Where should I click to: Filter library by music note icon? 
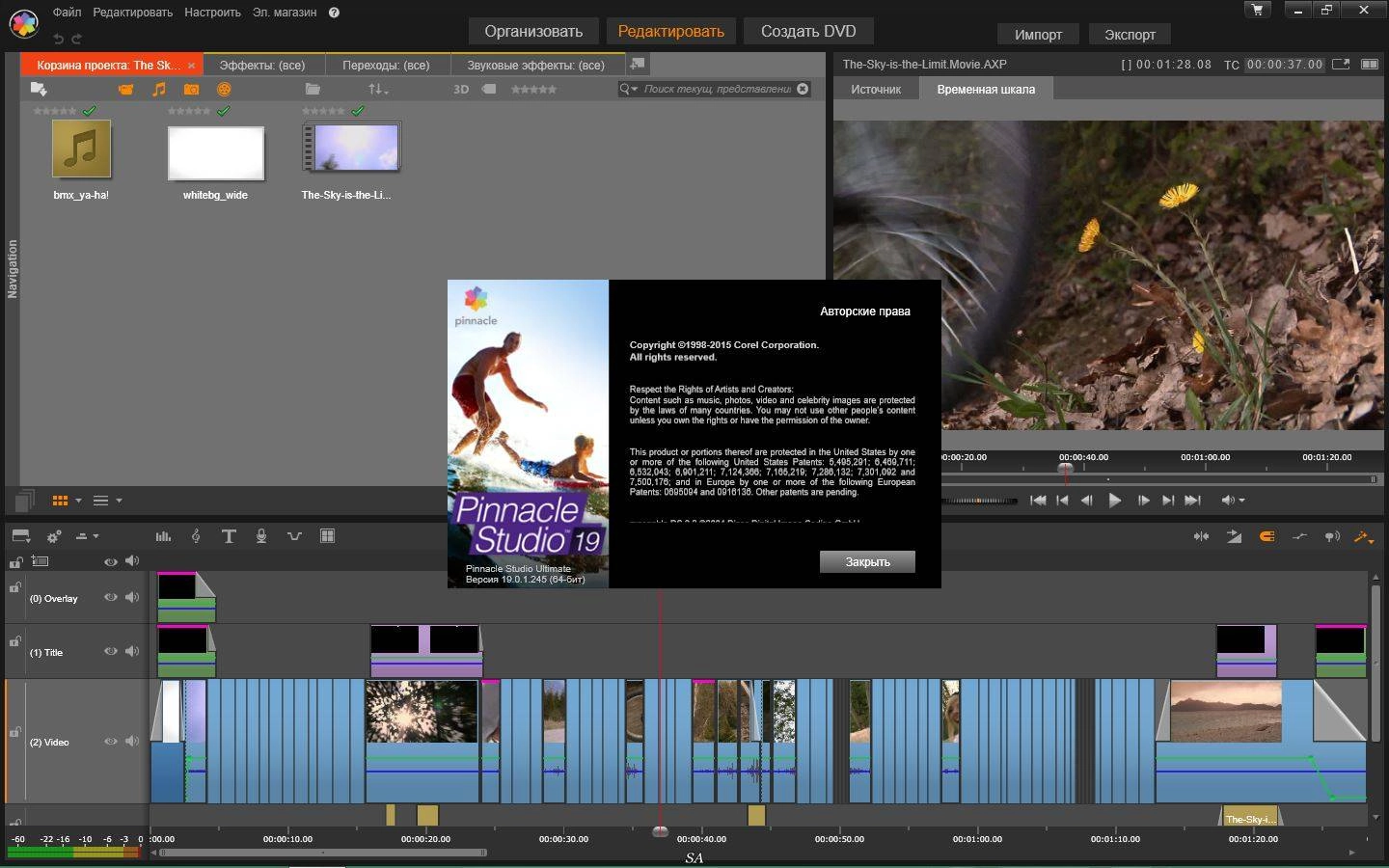159,89
